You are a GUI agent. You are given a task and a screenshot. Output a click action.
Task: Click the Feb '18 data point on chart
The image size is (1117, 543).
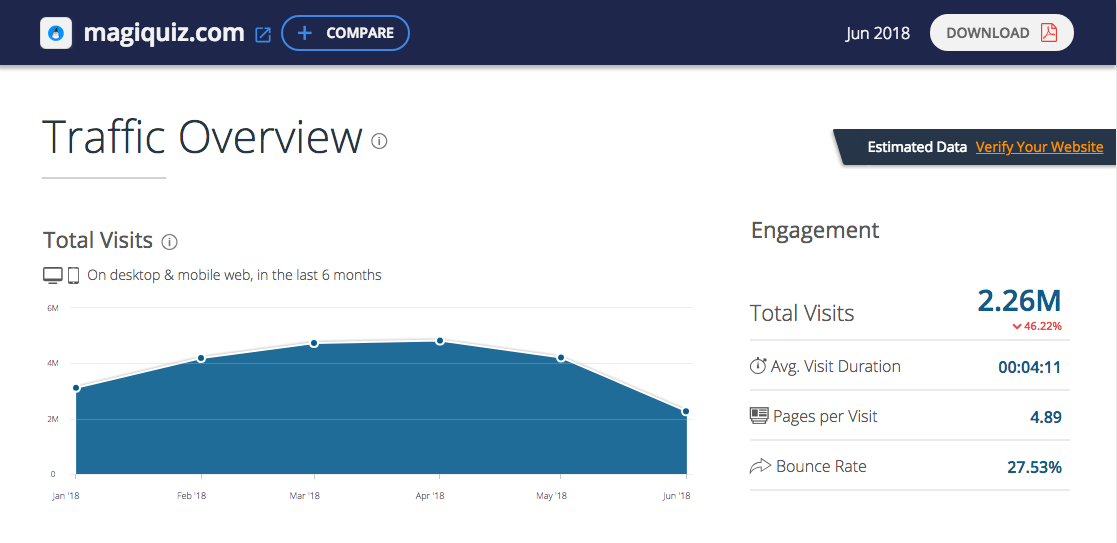coord(201,358)
